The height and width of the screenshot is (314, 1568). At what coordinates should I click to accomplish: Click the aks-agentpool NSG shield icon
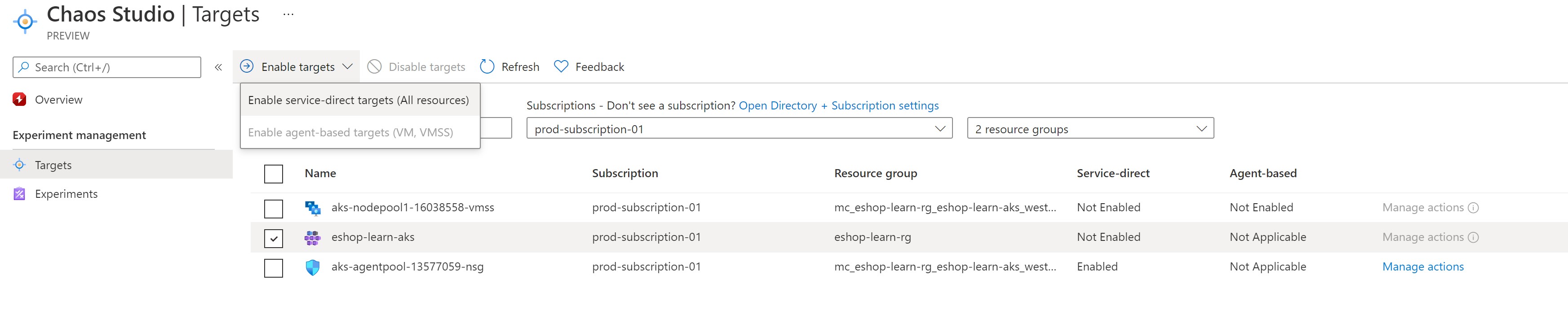(312, 267)
